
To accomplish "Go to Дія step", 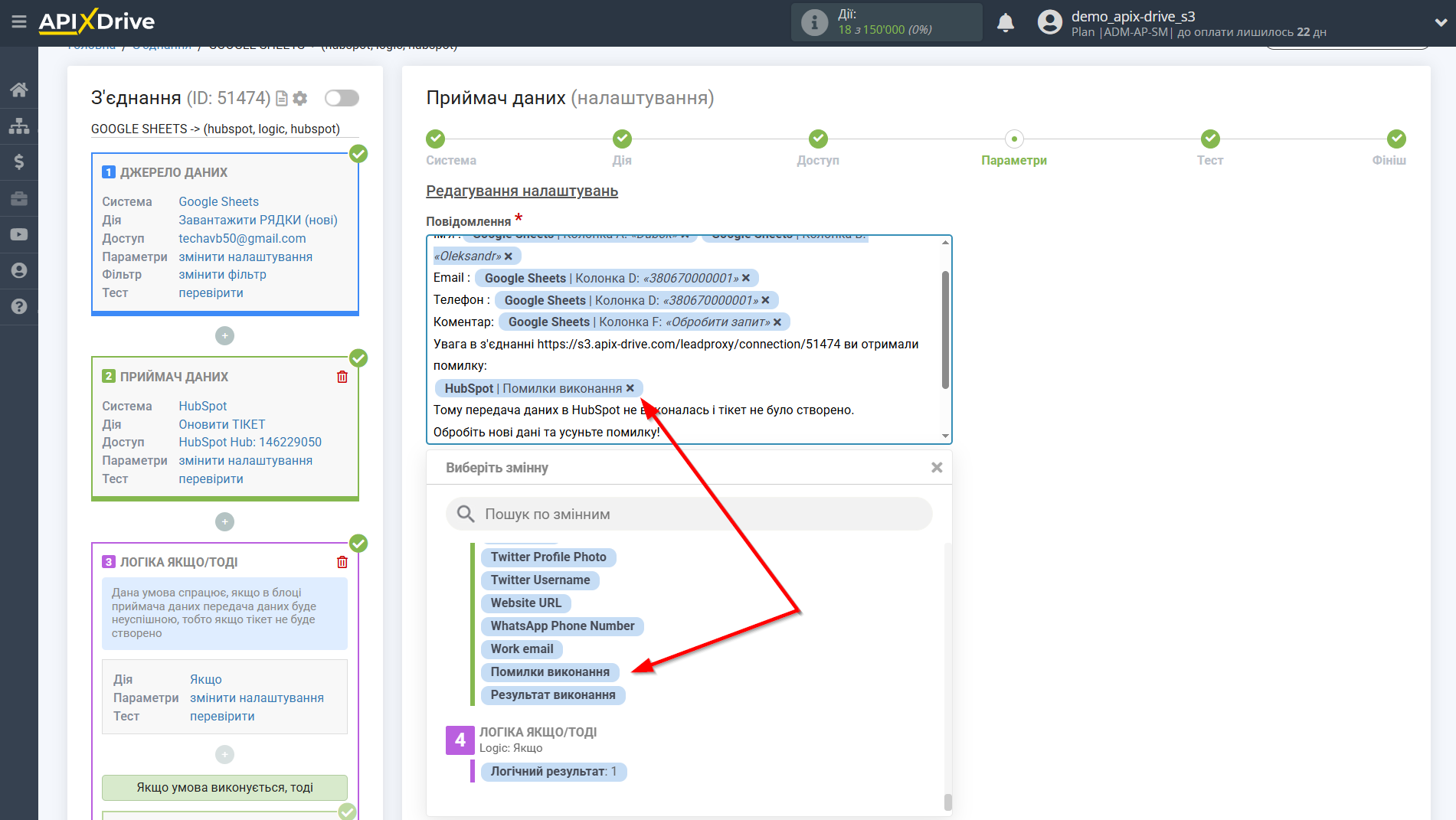I will [x=622, y=139].
